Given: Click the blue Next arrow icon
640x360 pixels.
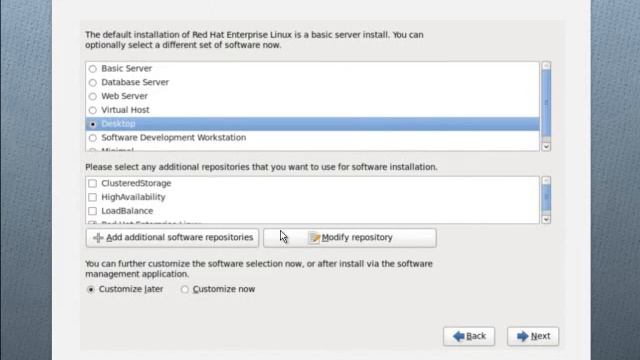Looking at the screenshot, I should point(522,336).
